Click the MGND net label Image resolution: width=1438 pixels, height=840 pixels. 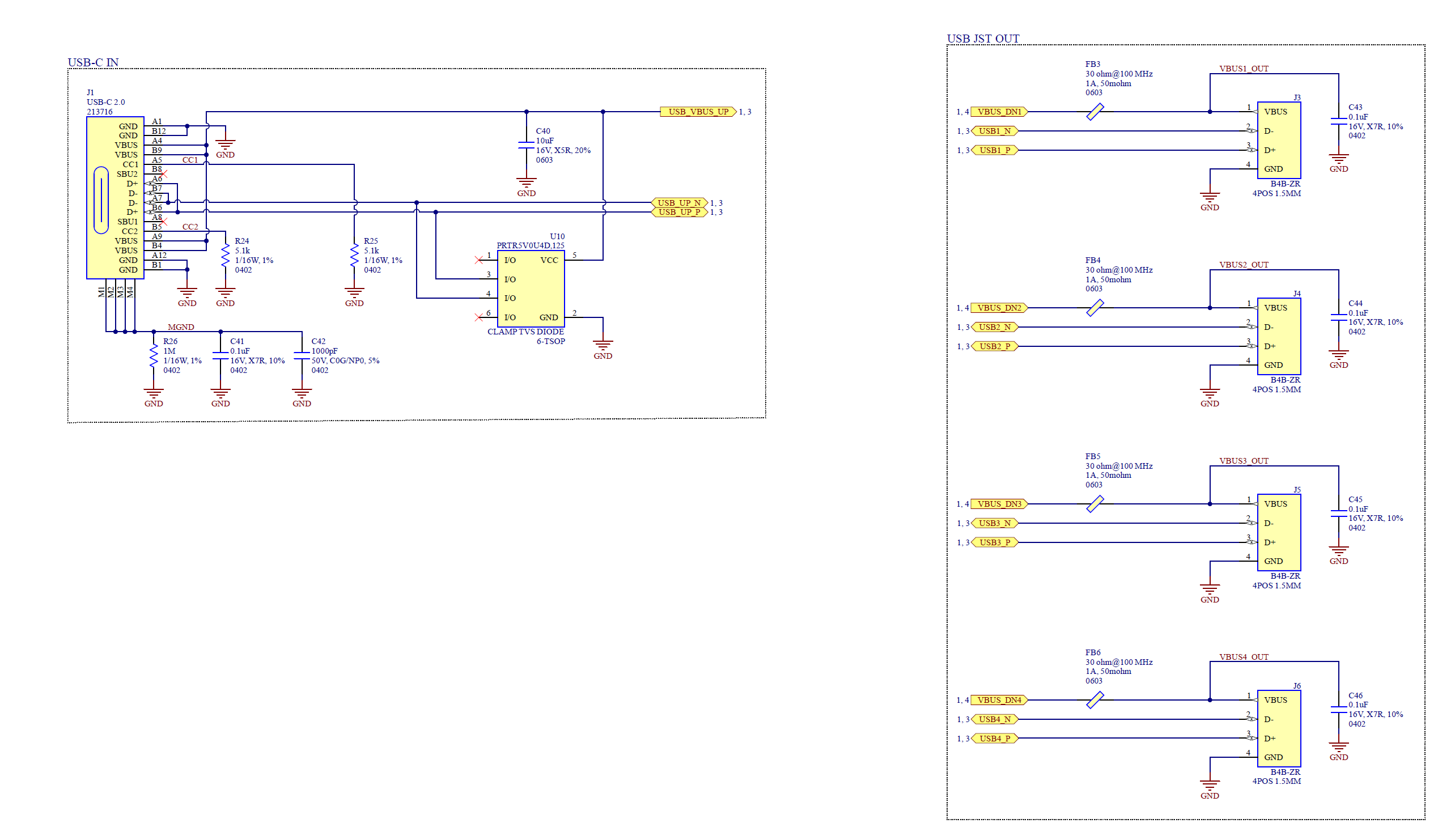click(x=181, y=327)
